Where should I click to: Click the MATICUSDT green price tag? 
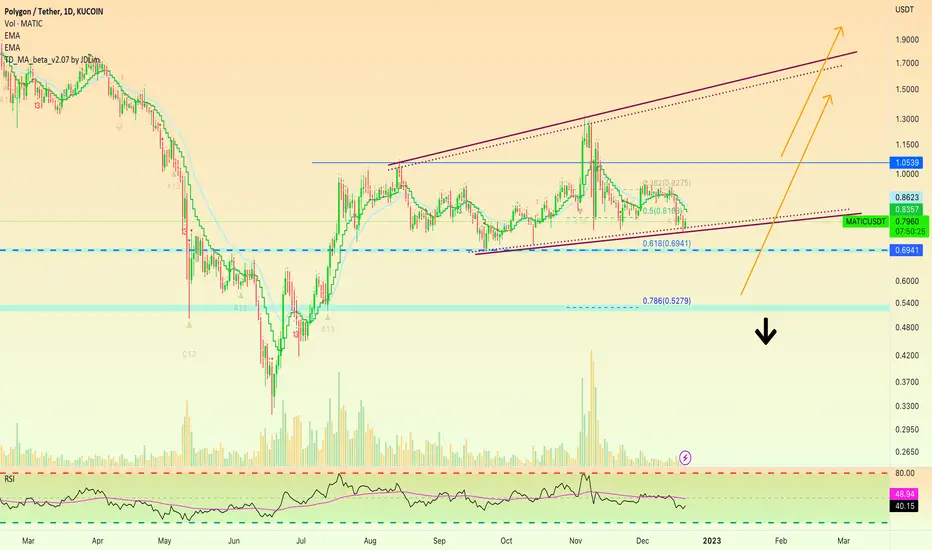click(865, 222)
